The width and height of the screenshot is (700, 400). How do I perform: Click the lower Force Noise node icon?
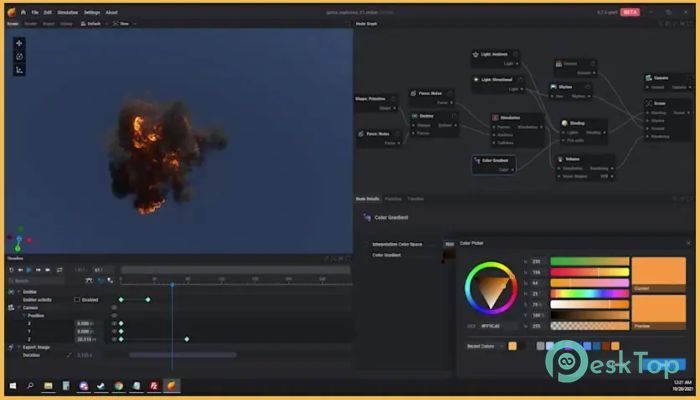361,134
